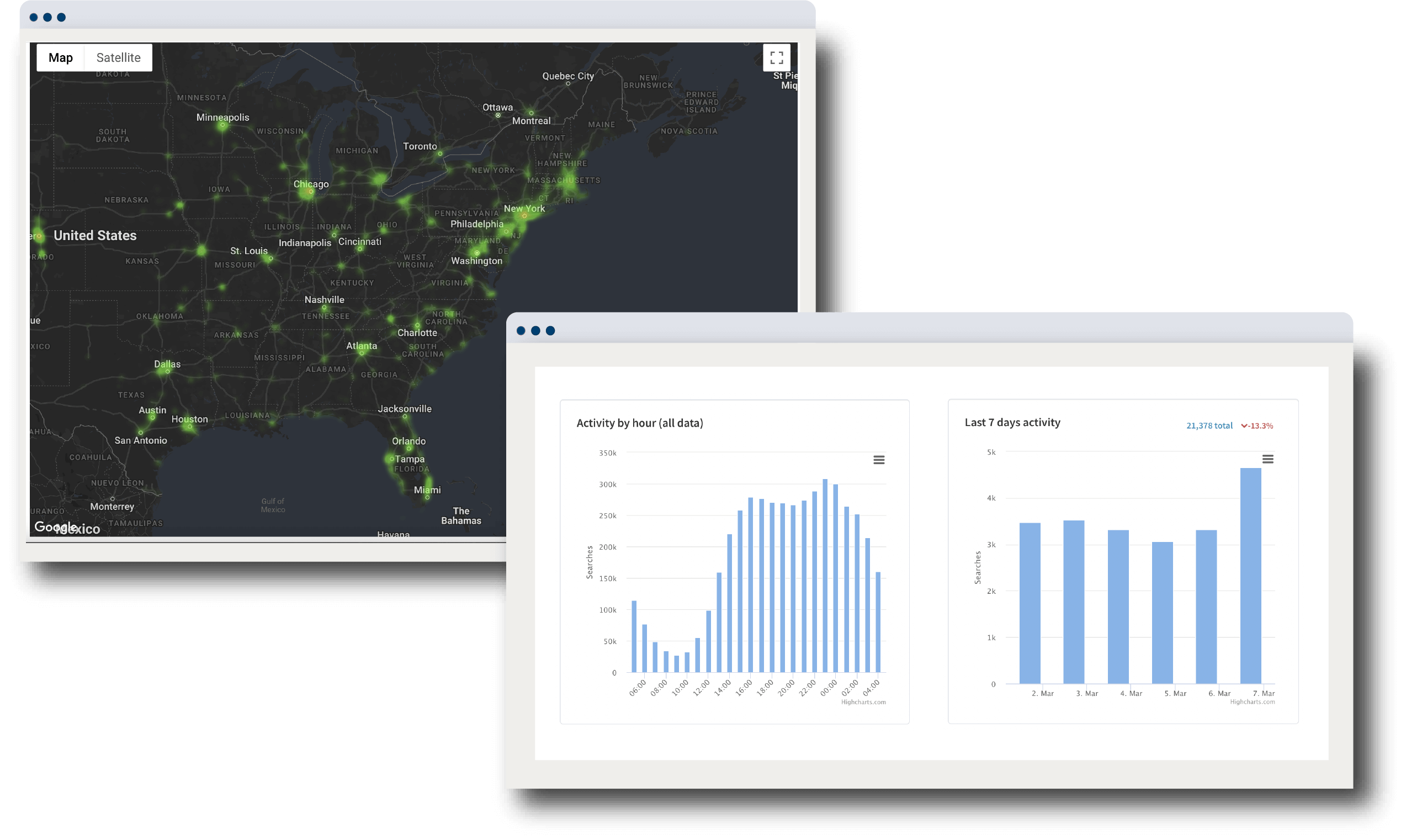1406x840 pixels.
Task: Open hamburger menu on Last 7 days chart
Action: click(x=1267, y=459)
